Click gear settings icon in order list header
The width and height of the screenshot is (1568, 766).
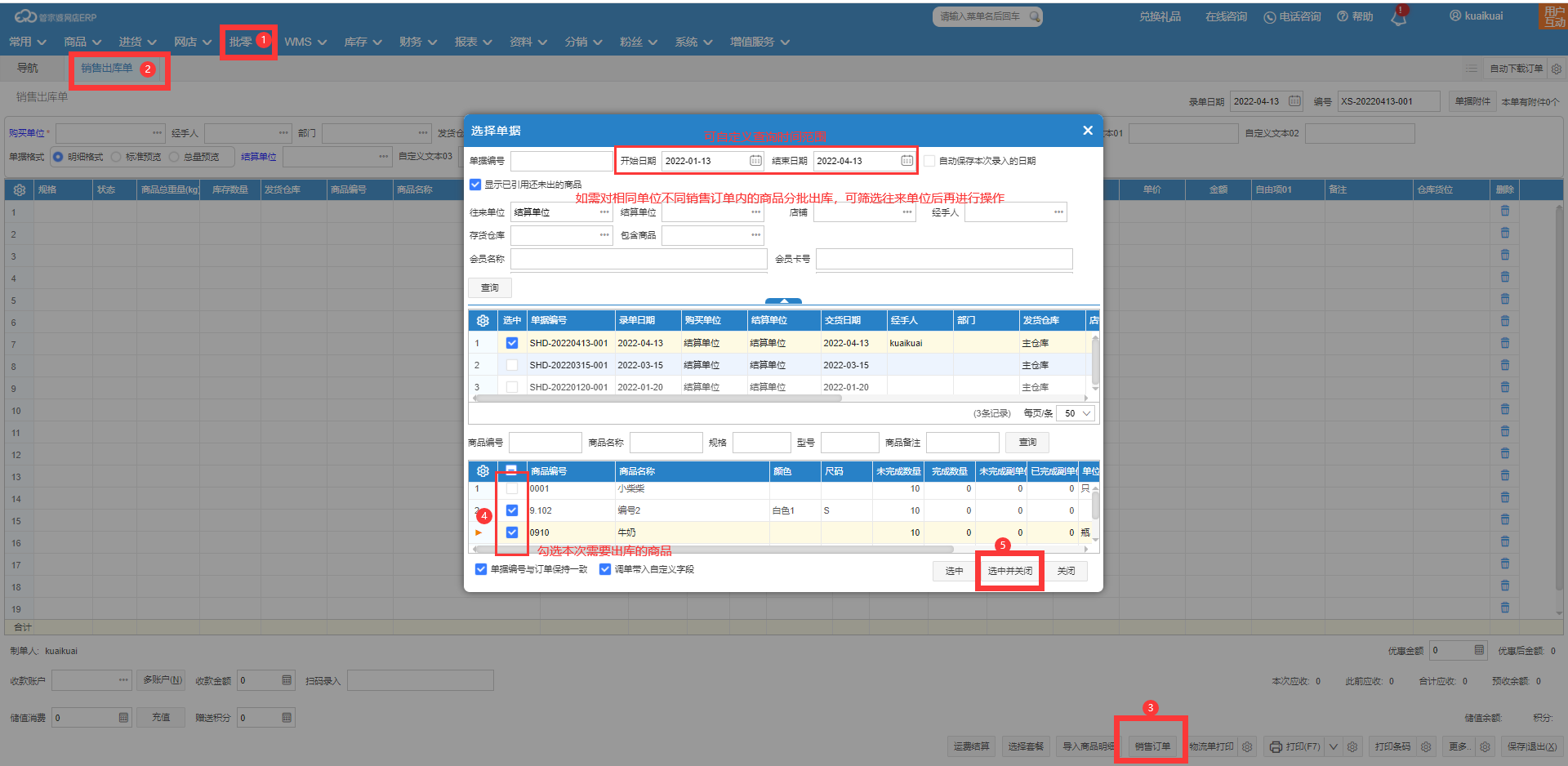point(483,321)
